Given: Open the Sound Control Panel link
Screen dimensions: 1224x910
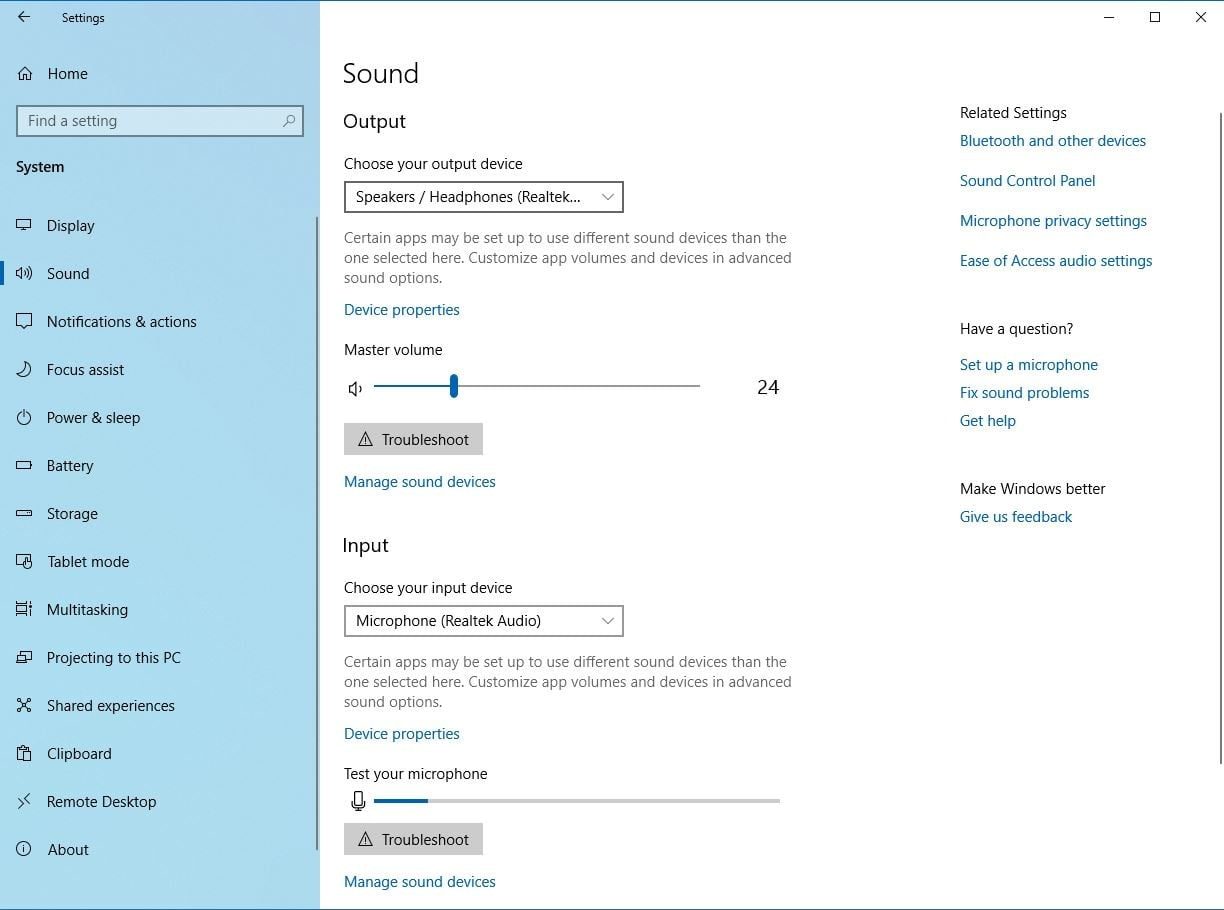Looking at the screenshot, I should click(x=1027, y=181).
